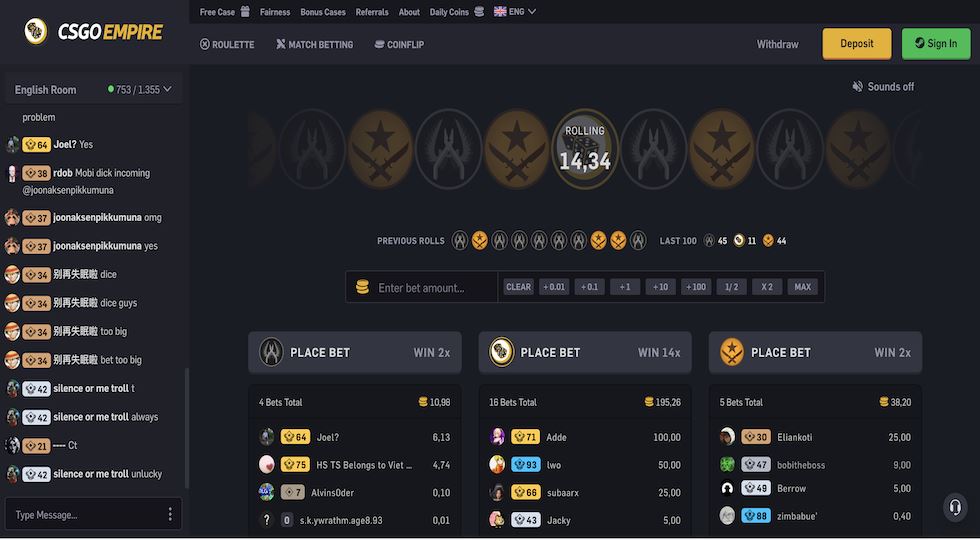The image size is (980, 540).
Task: Click the Type Message chat field
Action: click(x=85, y=514)
